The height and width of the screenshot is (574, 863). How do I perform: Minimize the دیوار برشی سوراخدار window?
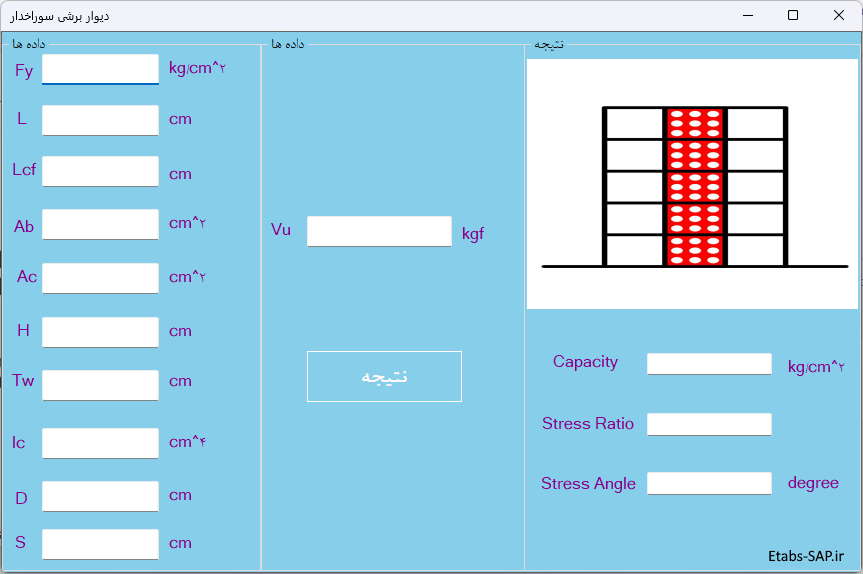click(x=747, y=15)
